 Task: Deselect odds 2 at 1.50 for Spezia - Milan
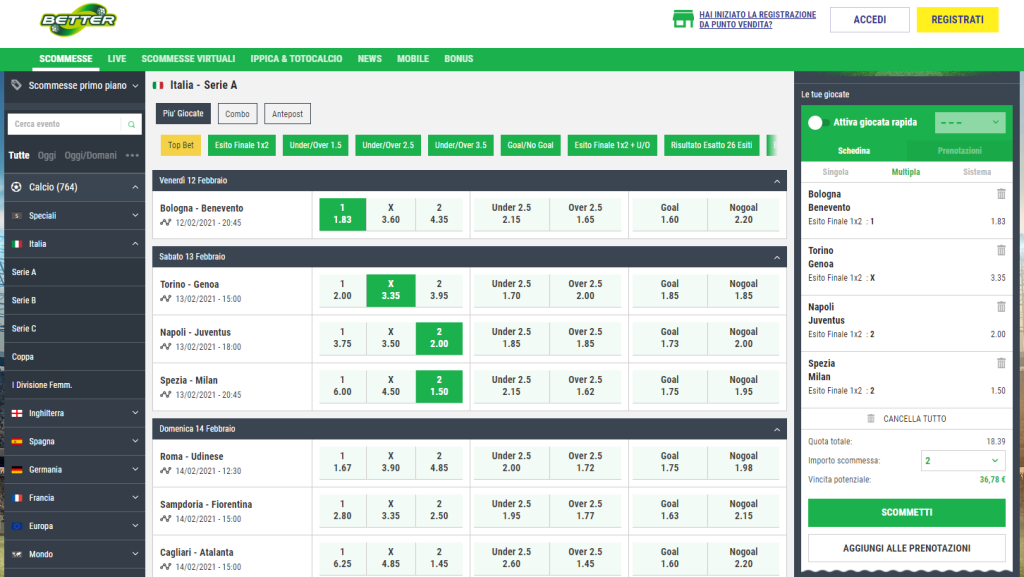tap(439, 386)
